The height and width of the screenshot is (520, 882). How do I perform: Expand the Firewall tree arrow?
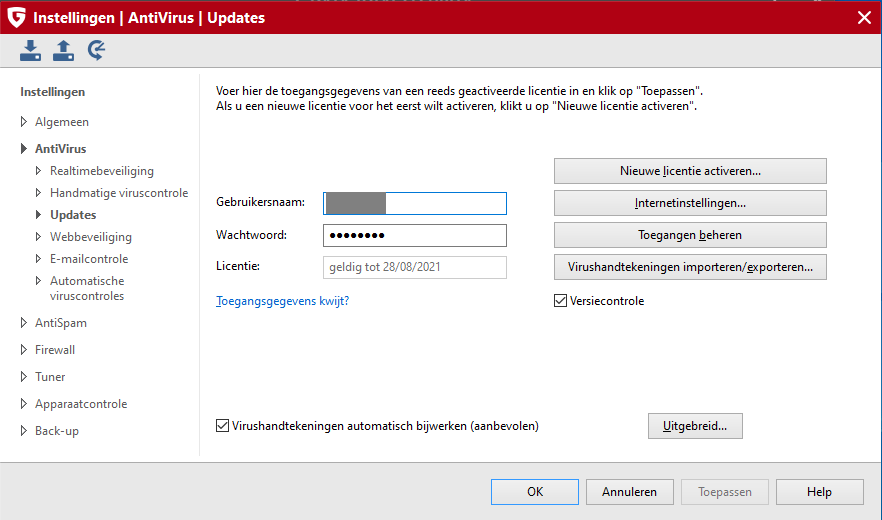pyautogui.click(x=24, y=349)
